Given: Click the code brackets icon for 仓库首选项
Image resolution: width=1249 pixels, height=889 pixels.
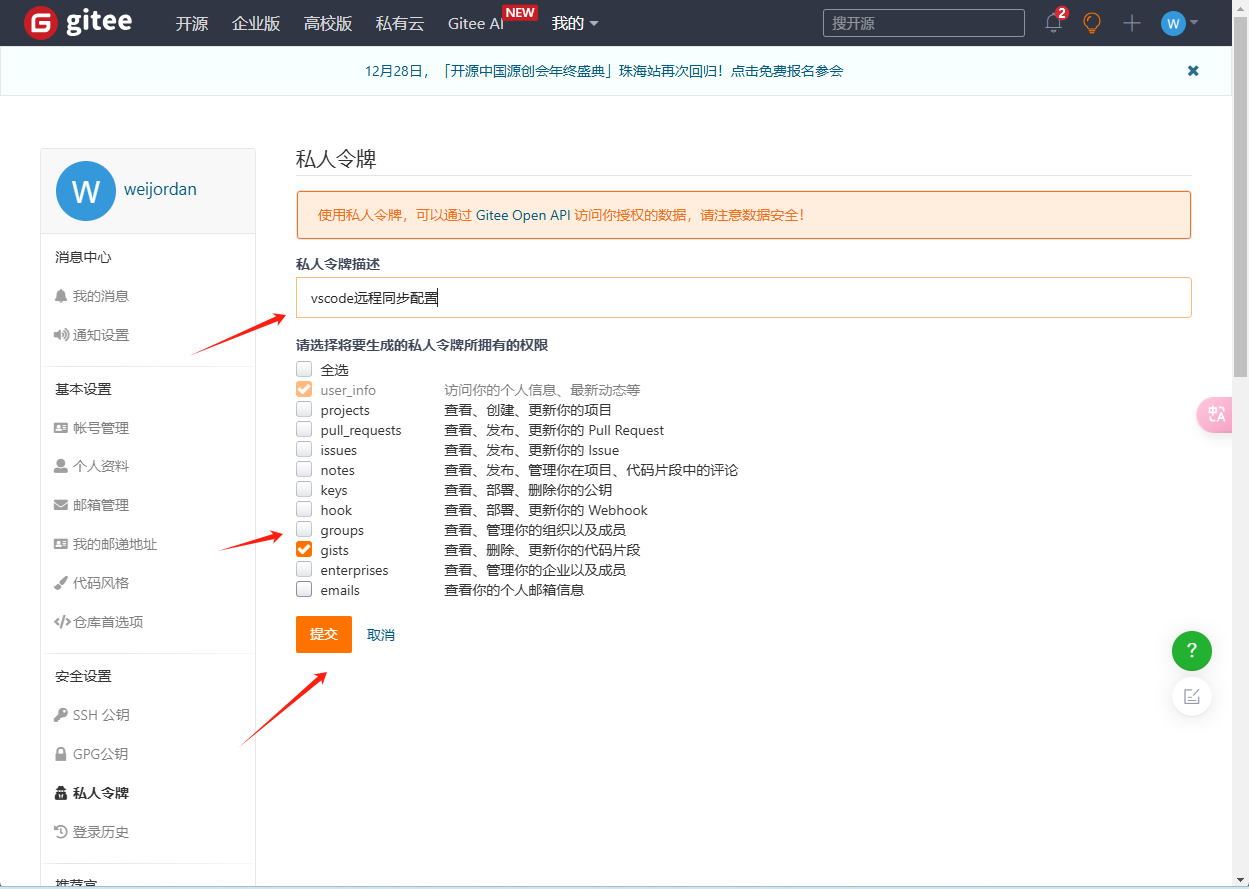Looking at the screenshot, I should 62,622.
